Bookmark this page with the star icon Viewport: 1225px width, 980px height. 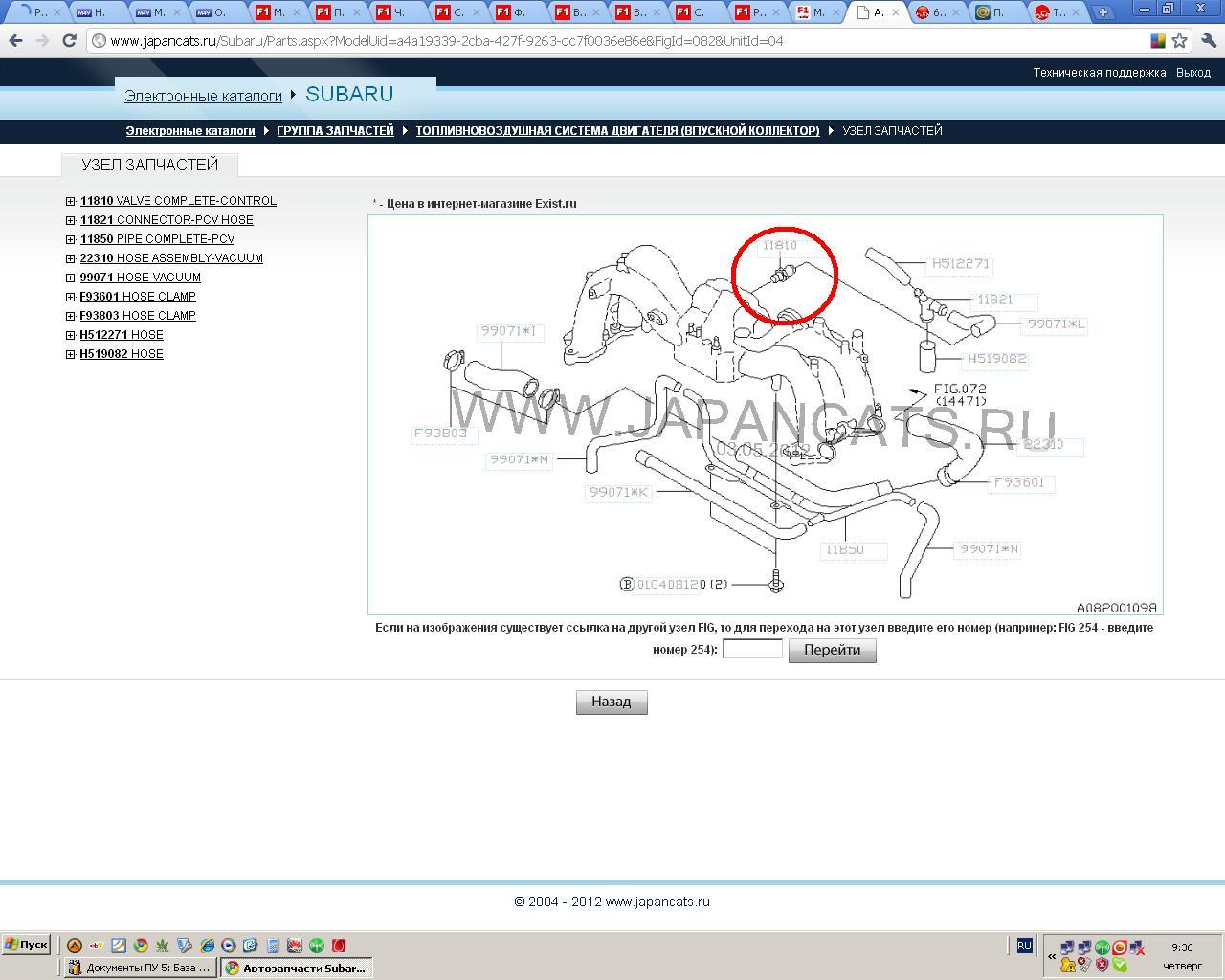(1180, 41)
